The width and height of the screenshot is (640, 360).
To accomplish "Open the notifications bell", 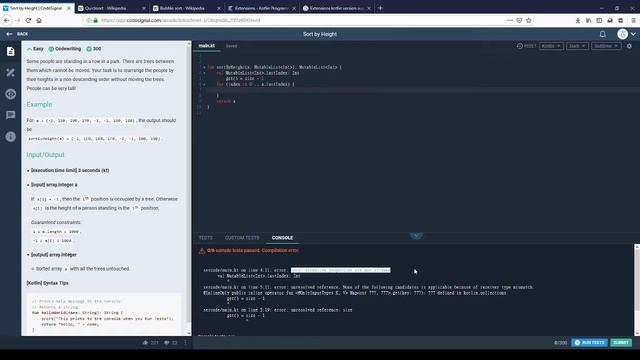I will 602,34.
